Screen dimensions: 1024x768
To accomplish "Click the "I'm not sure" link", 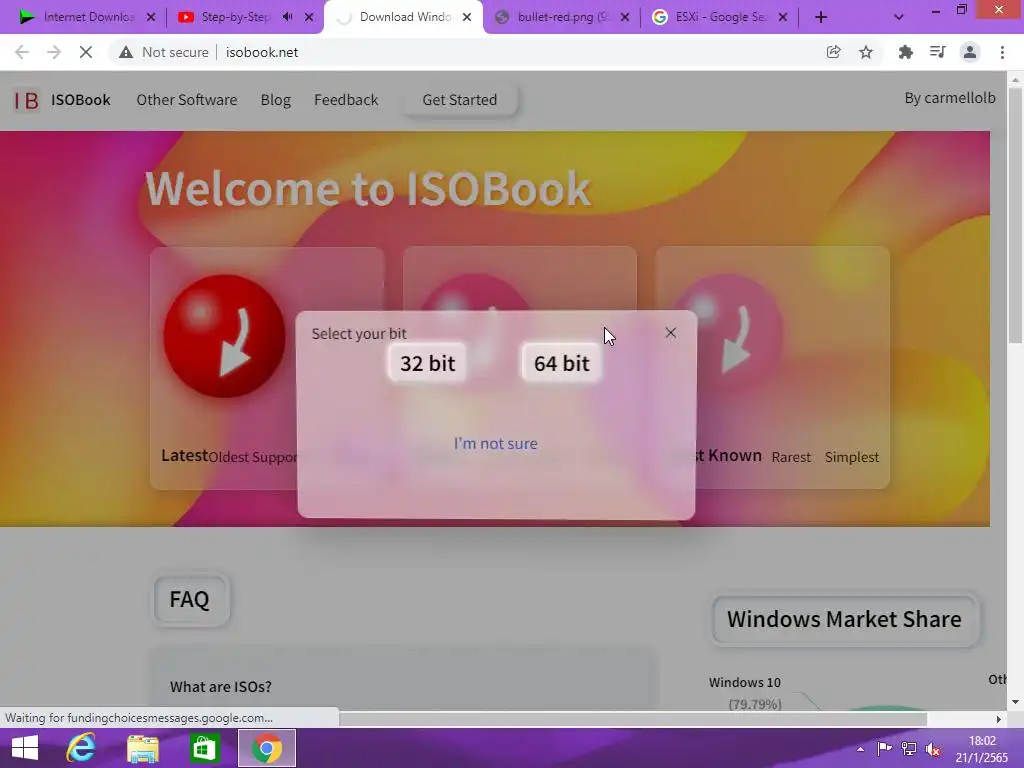I will click(x=496, y=443).
